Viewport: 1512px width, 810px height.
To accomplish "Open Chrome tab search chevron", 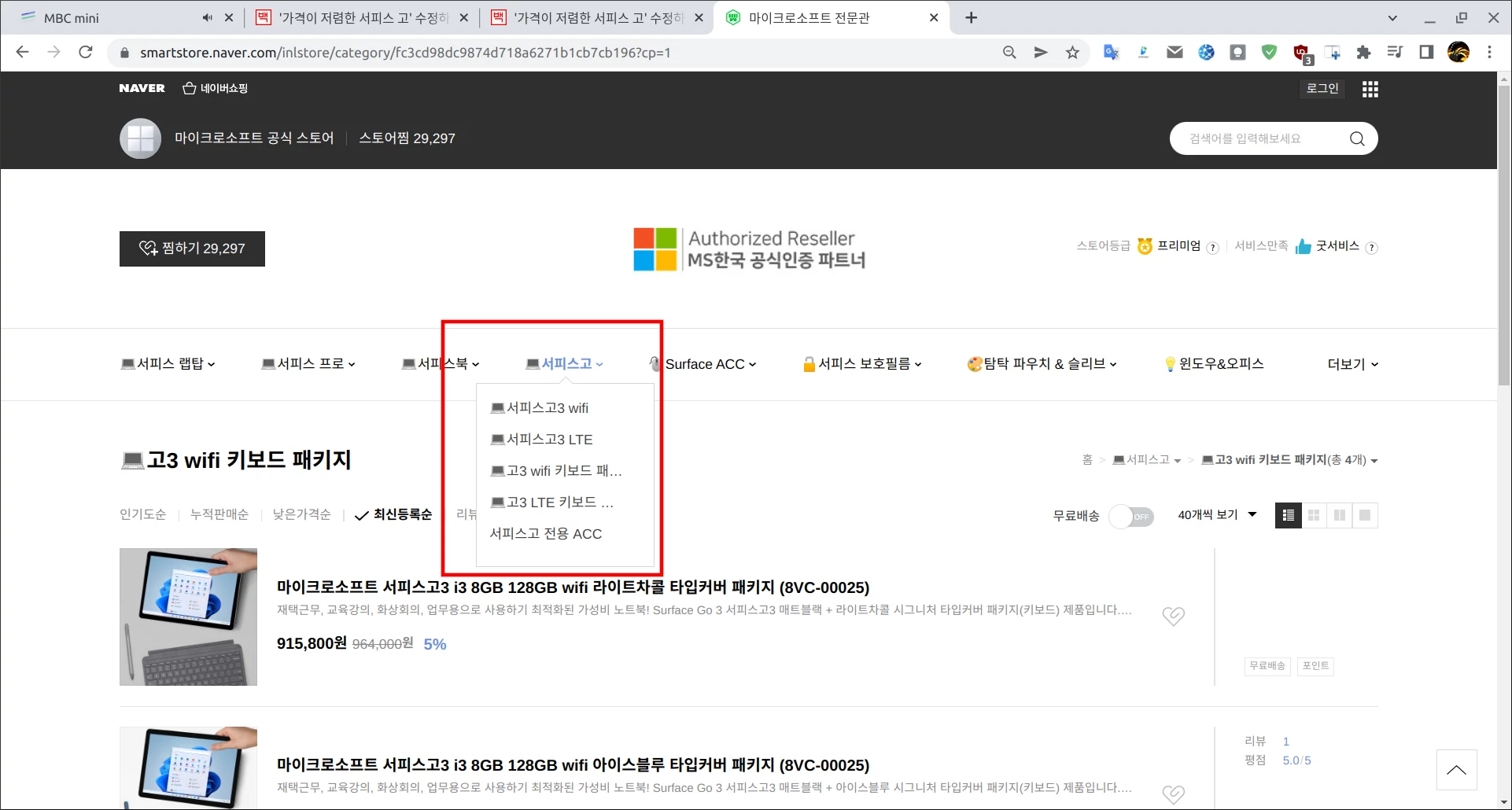I will [x=1392, y=17].
